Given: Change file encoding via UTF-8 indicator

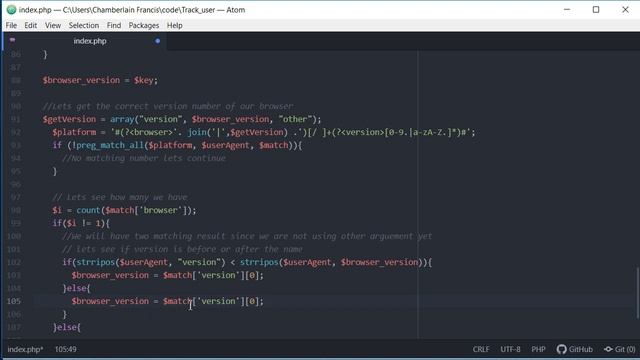Looking at the screenshot, I should [x=510, y=349].
